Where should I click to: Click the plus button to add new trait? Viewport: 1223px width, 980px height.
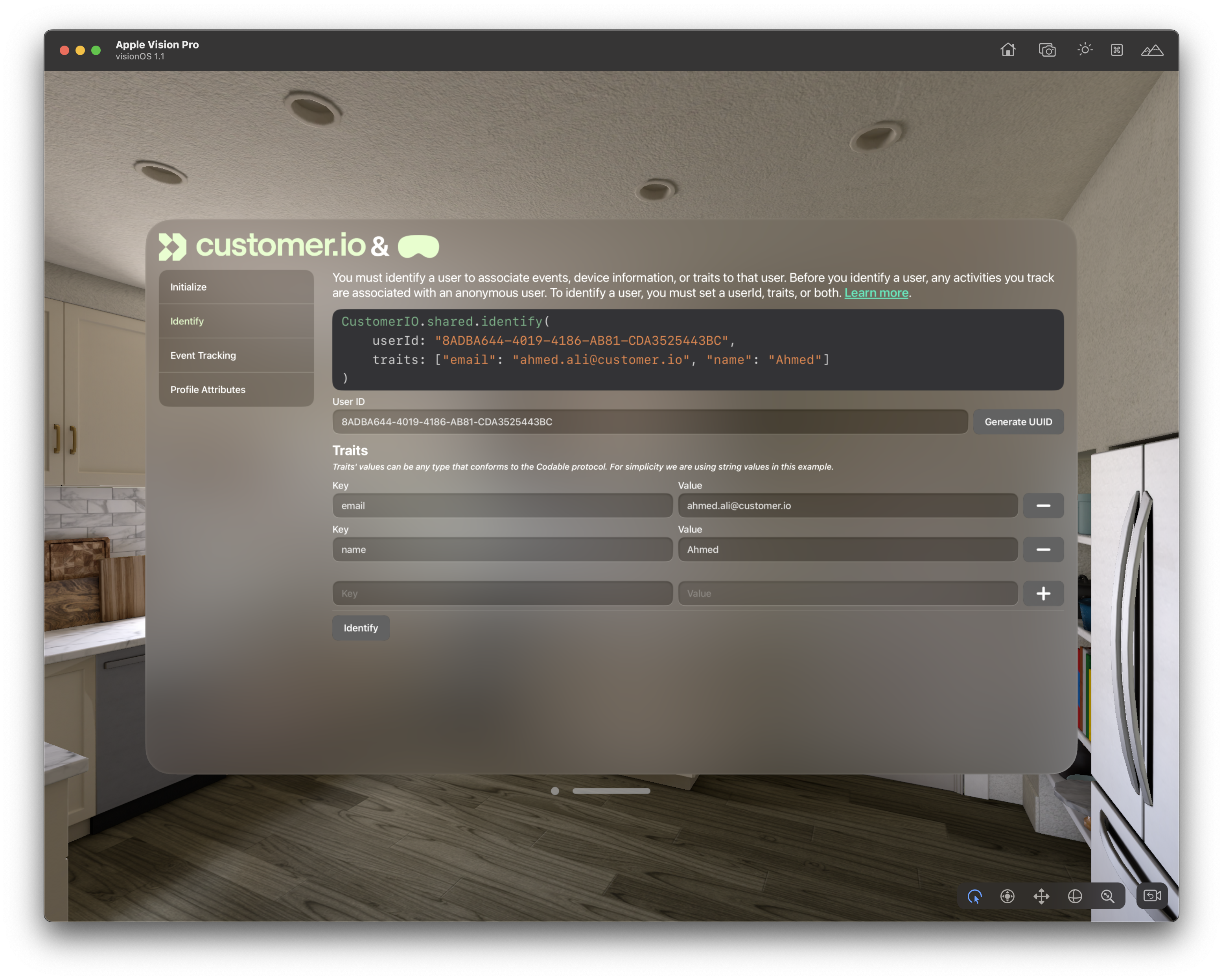coord(1043,593)
